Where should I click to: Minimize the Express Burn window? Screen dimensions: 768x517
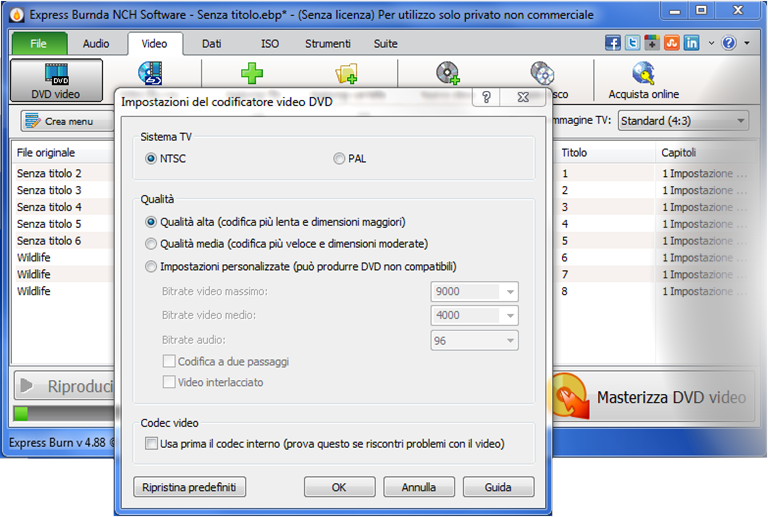(x=675, y=11)
